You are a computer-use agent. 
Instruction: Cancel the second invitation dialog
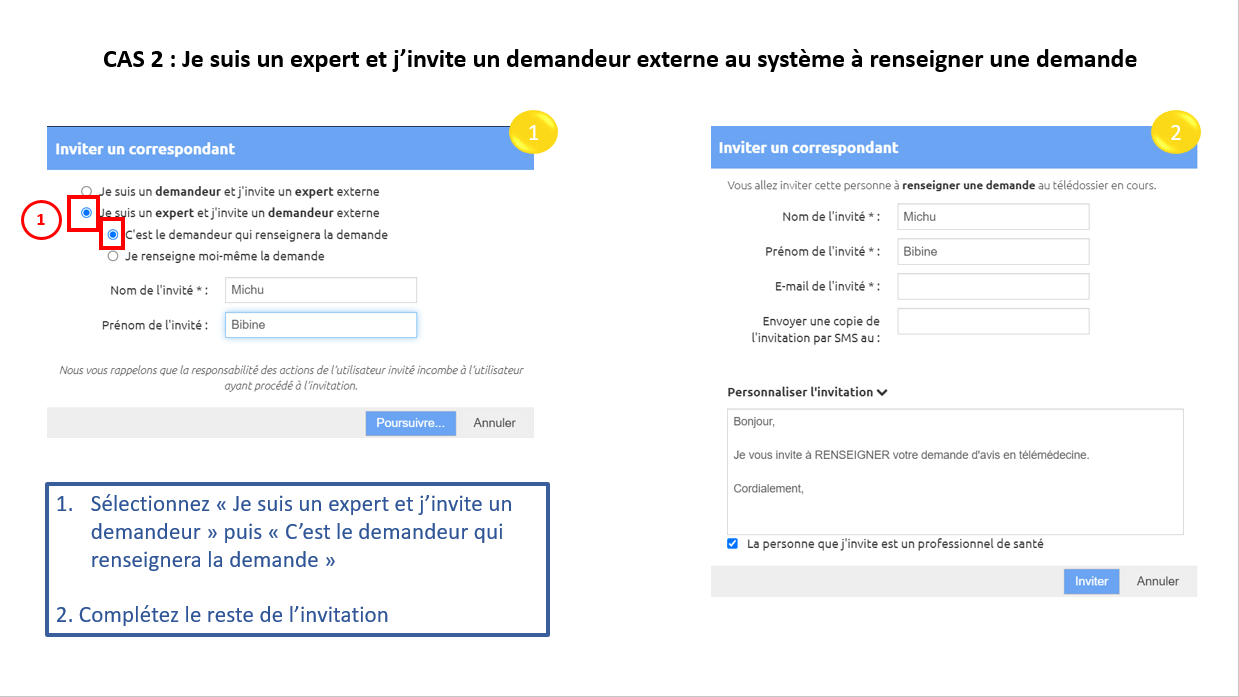click(1157, 581)
